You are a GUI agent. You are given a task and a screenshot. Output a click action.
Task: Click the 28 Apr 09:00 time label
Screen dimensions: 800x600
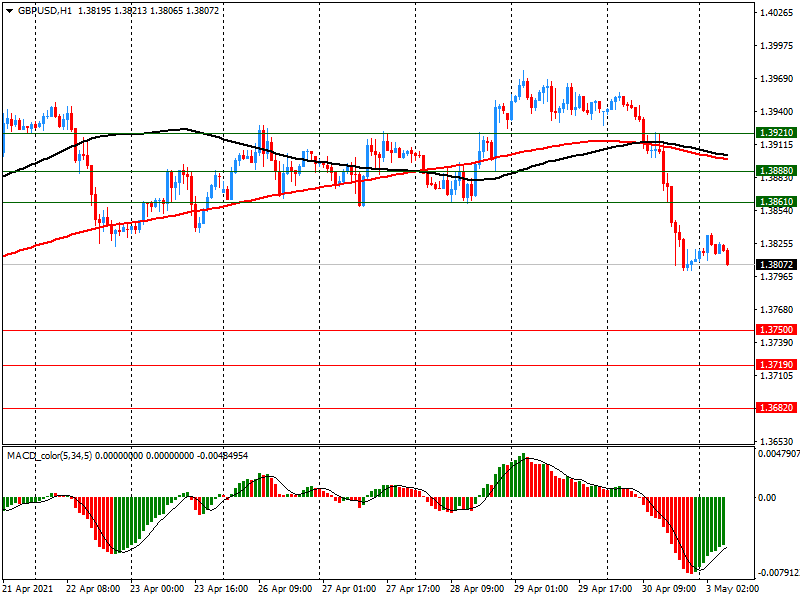pyautogui.click(x=480, y=589)
